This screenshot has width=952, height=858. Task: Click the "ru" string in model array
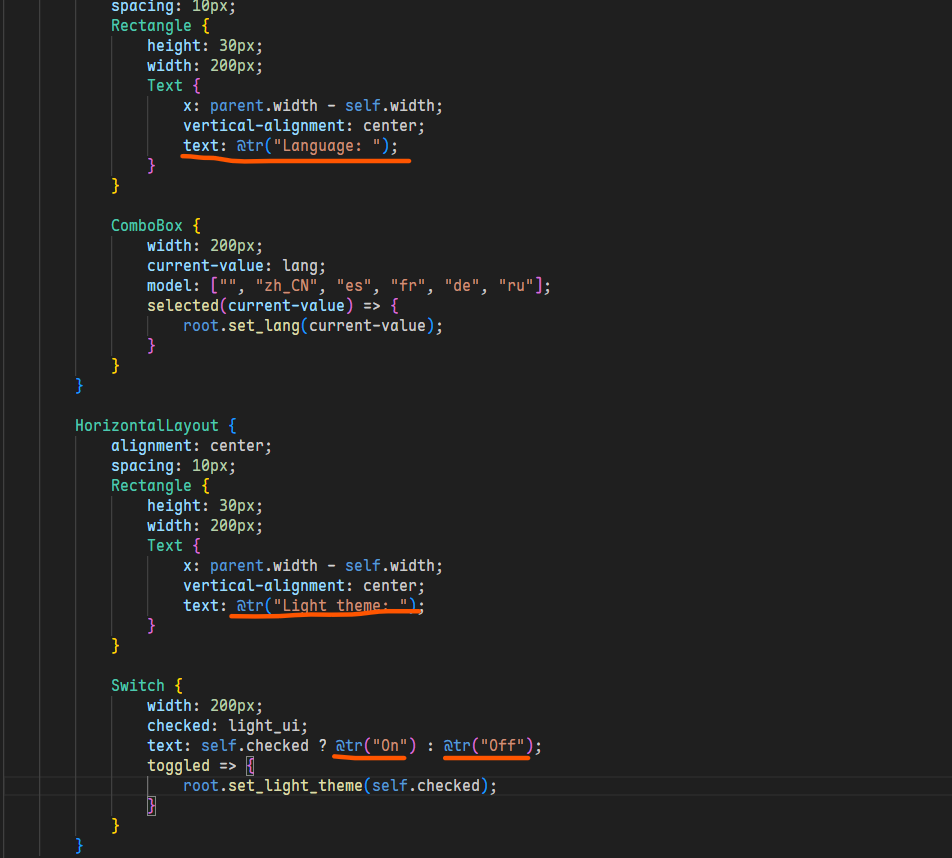pos(516,286)
